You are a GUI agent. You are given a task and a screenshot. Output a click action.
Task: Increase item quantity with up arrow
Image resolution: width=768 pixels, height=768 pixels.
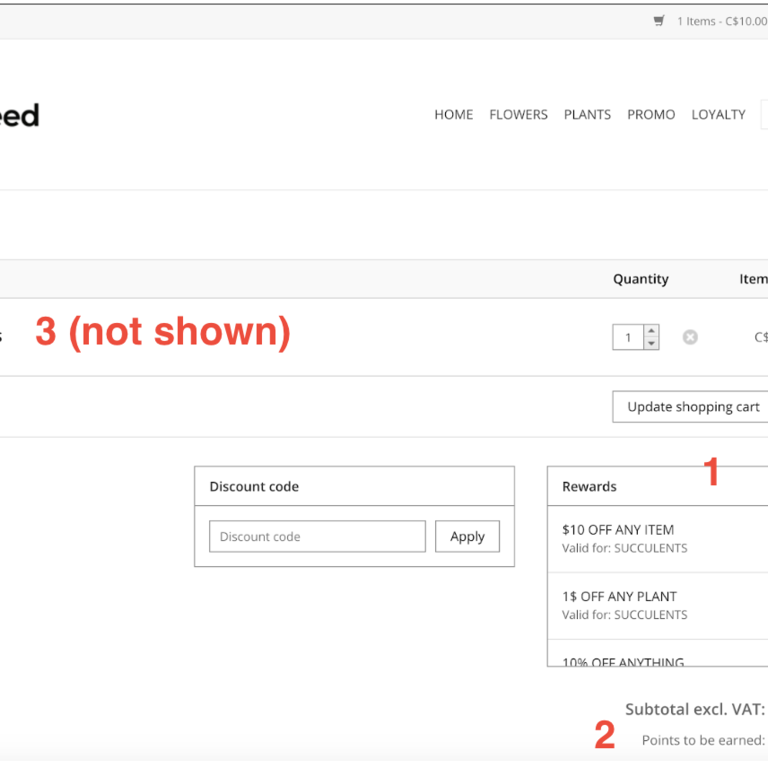click(651, 331)
